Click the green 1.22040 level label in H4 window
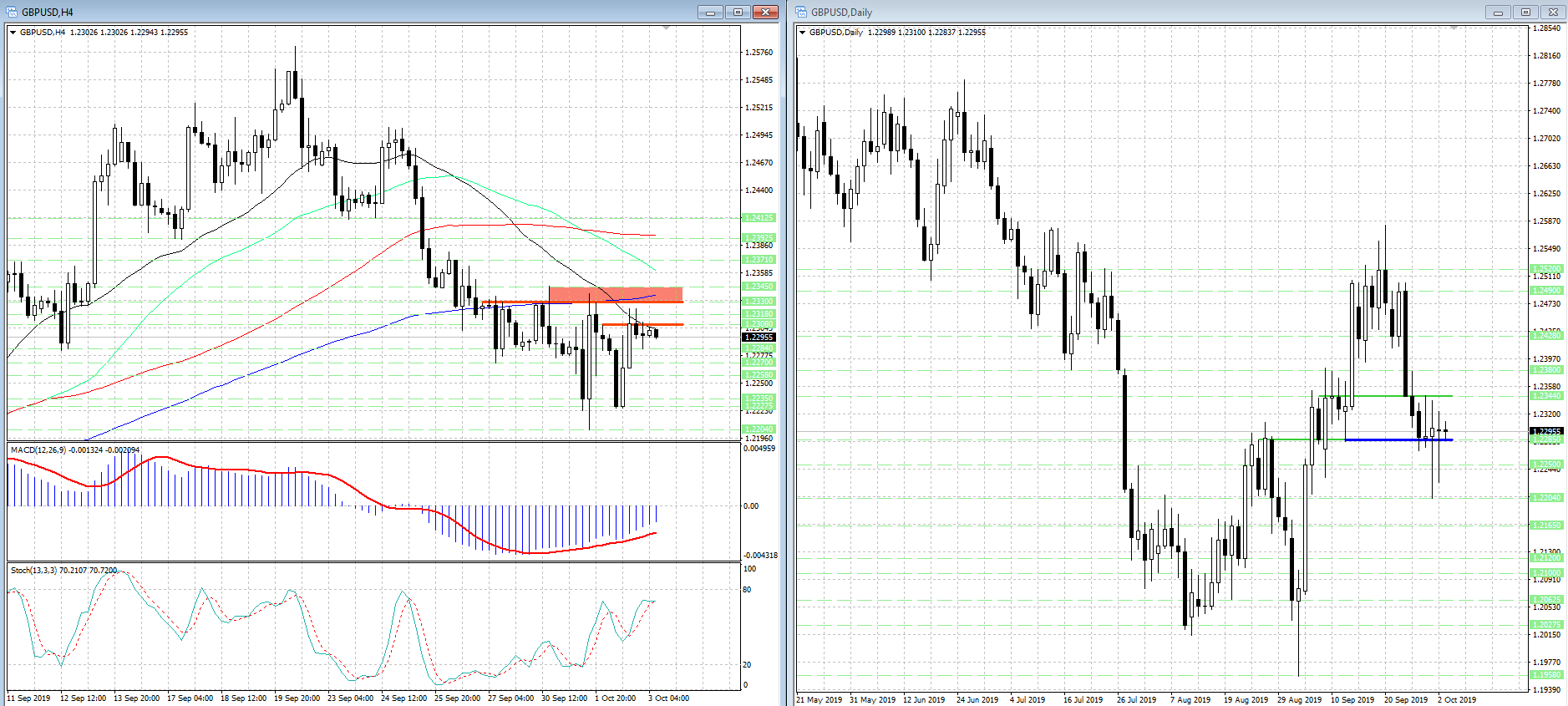This screenshot has height=706, width=1568. 759,429
